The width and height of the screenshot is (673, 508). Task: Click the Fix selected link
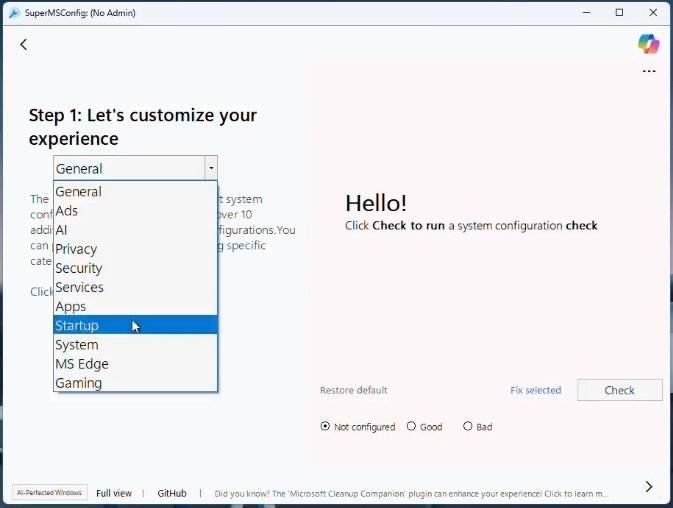[536, 390]
